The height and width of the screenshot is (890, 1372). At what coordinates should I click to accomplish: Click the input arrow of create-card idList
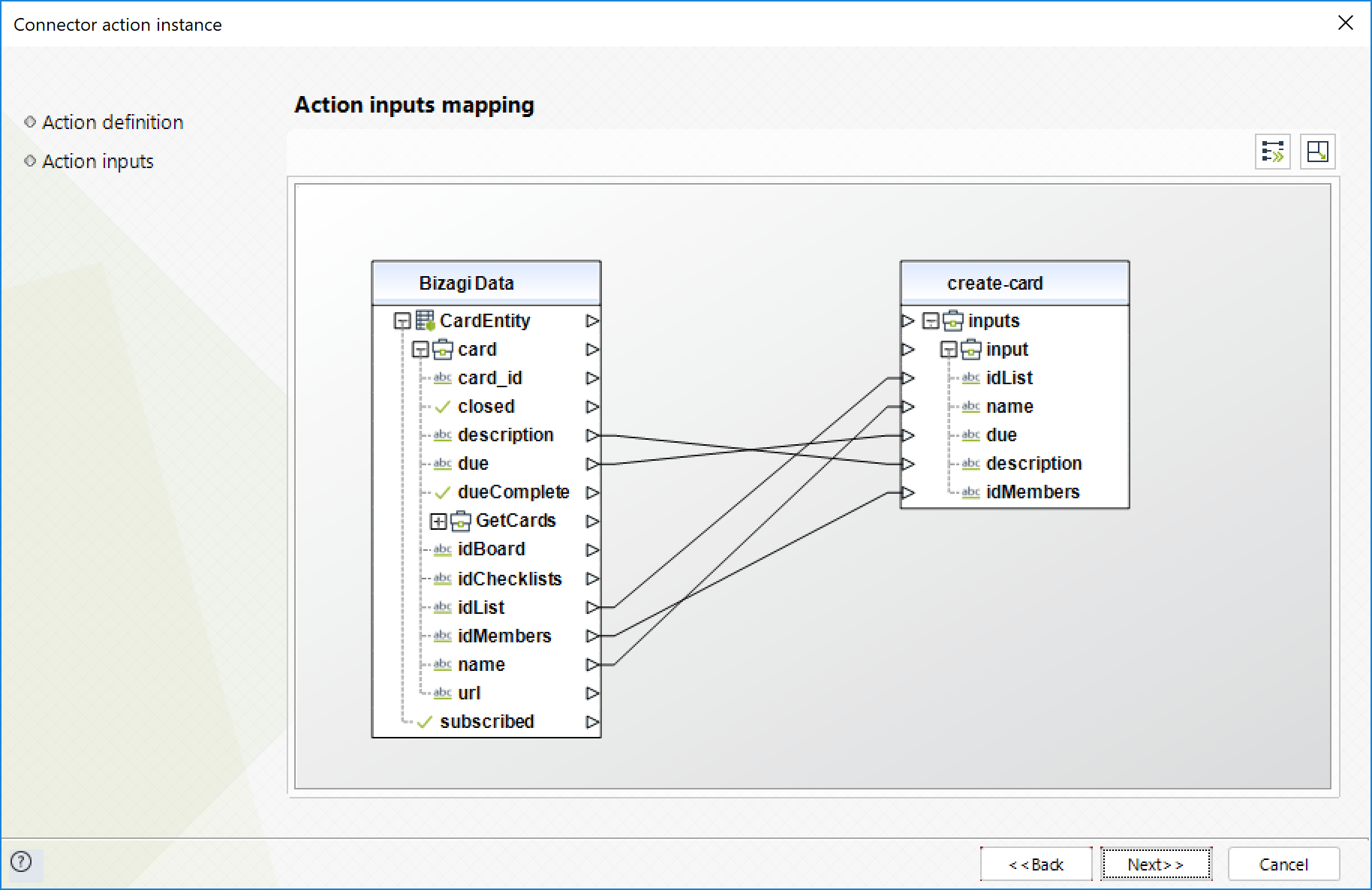click(x=908, y=377)
